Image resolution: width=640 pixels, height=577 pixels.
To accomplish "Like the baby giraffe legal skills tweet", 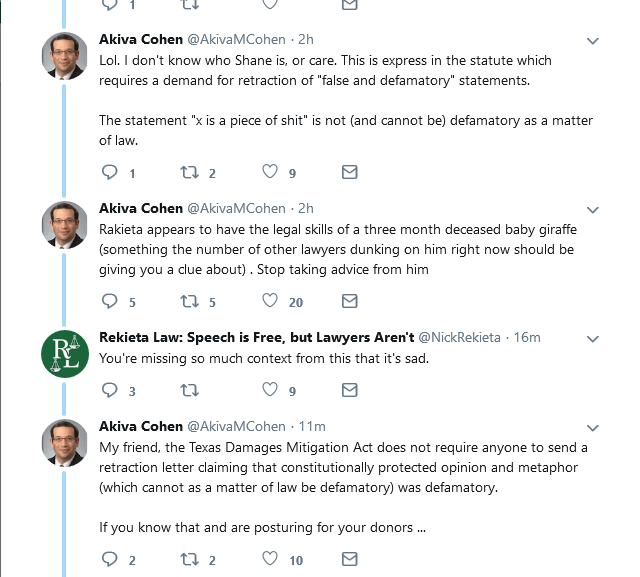I will [x=270, y=301].
